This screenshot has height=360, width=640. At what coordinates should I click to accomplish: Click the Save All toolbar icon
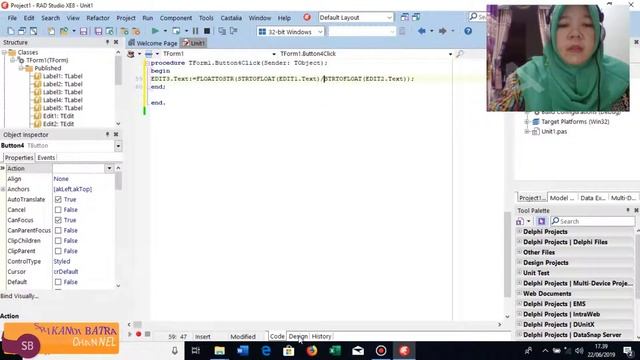pos(98,31)
